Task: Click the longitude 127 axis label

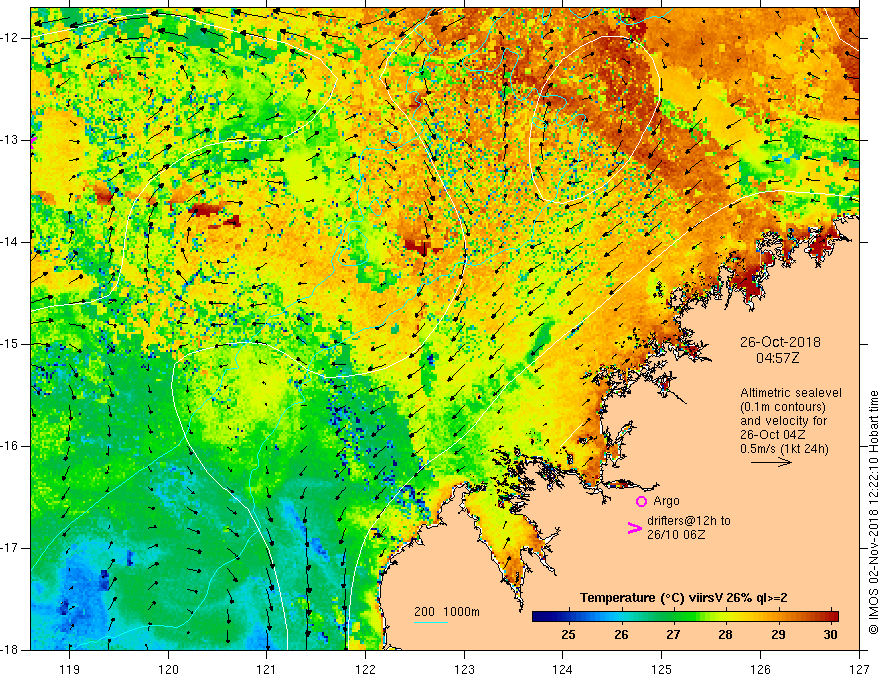Action: pos(859,669)
